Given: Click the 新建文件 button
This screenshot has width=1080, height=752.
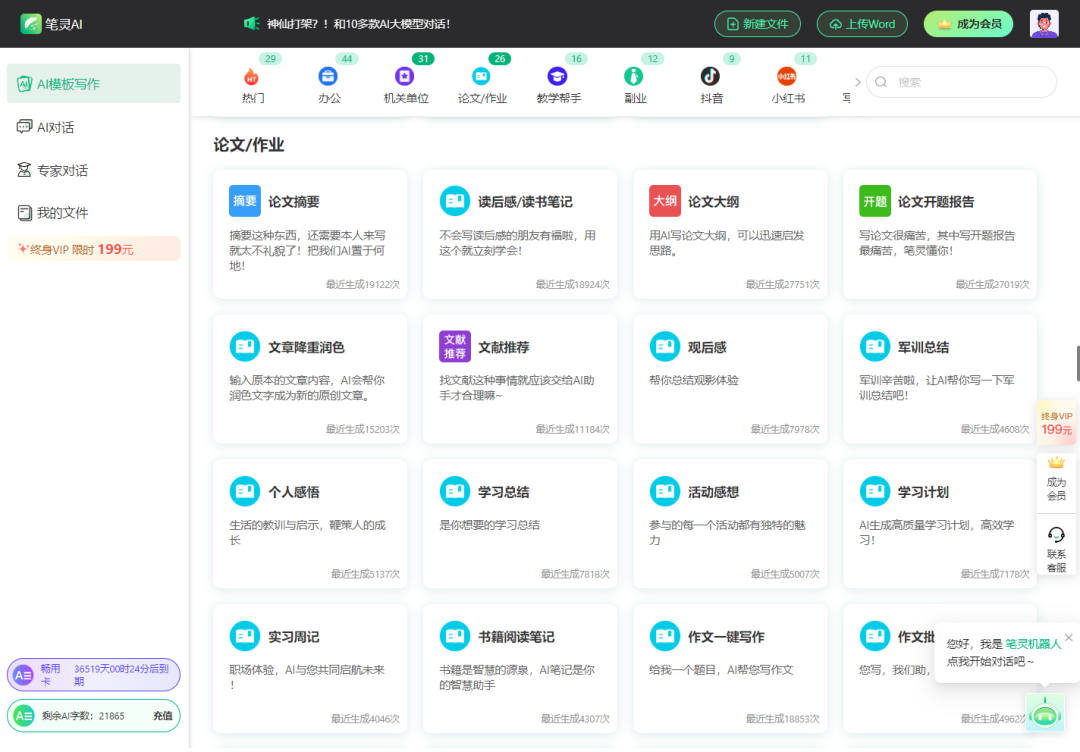Looking at the screenshot, I should coord(757,22).
